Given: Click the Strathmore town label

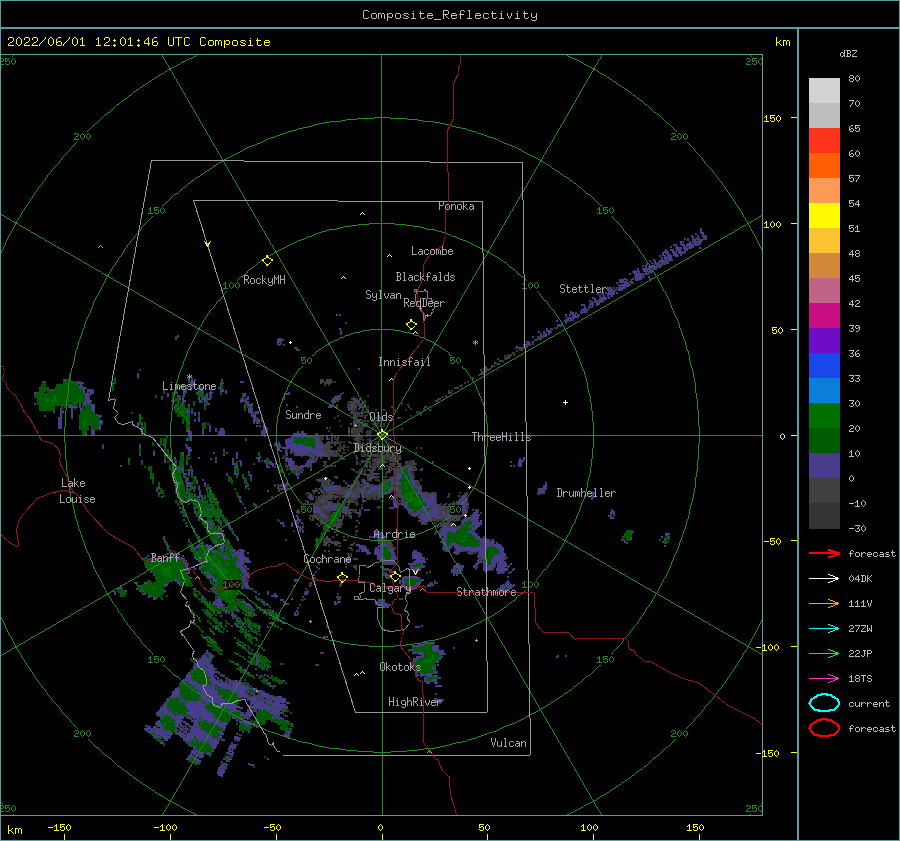Looking at the screenshot, I should (486, 592).
